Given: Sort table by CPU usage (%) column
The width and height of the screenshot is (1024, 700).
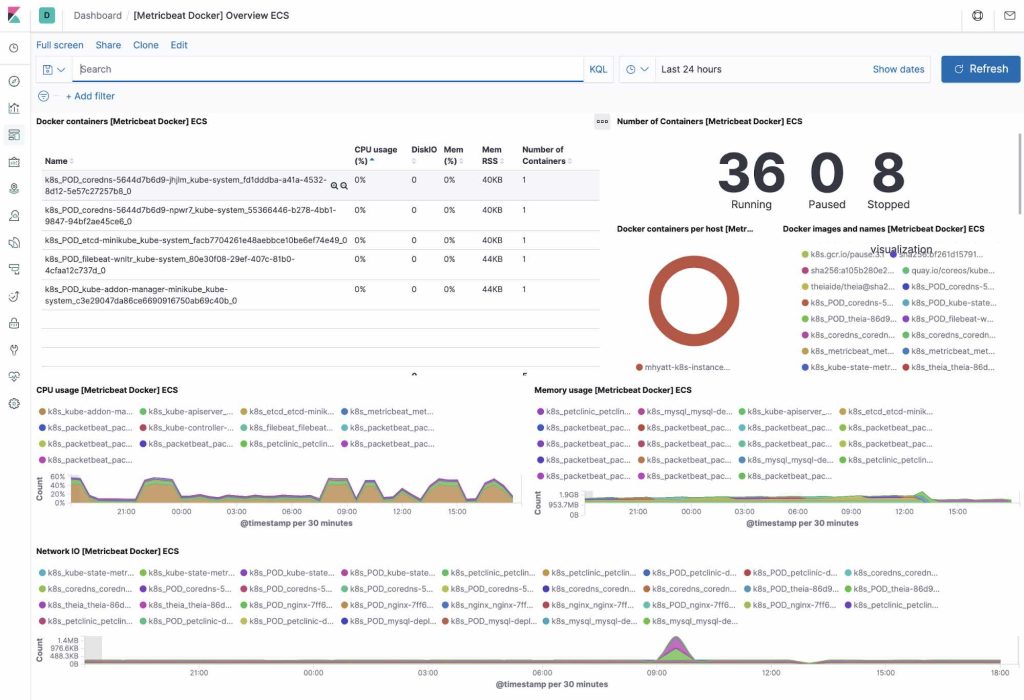Looking at the screenshot, I should pos(376,155).
